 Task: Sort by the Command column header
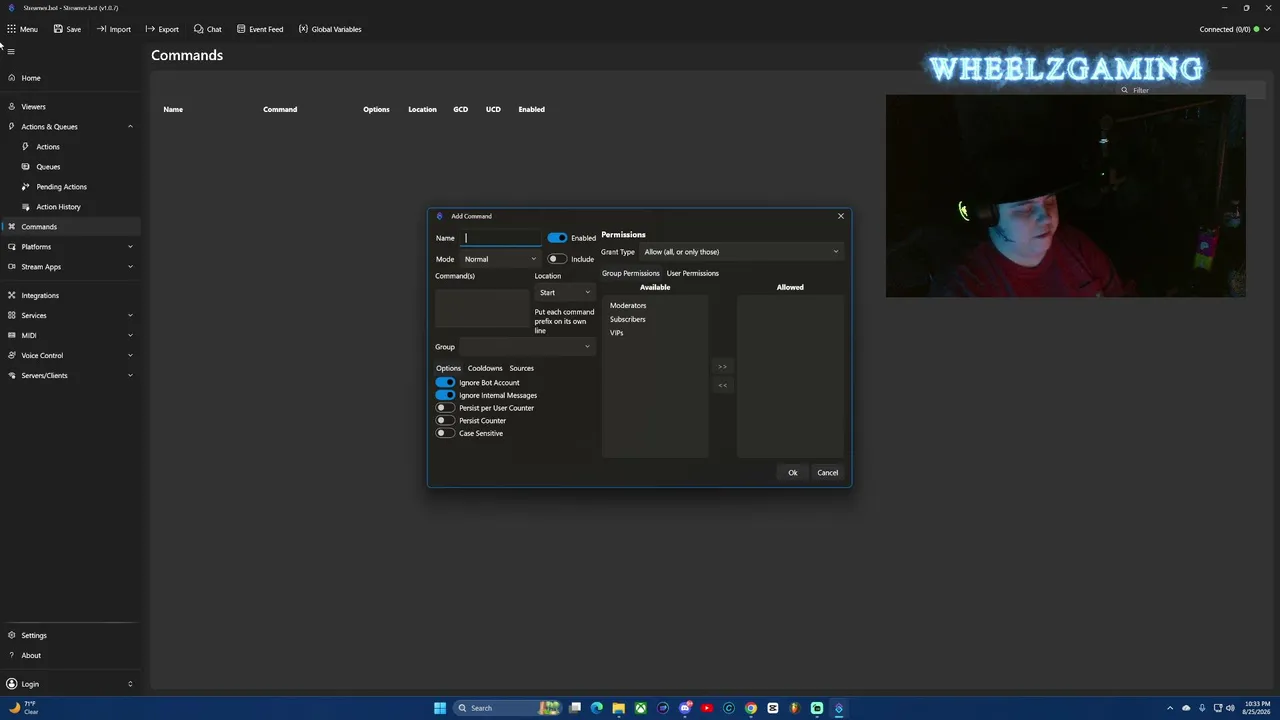pyautogui.click(x=280, y=109)
